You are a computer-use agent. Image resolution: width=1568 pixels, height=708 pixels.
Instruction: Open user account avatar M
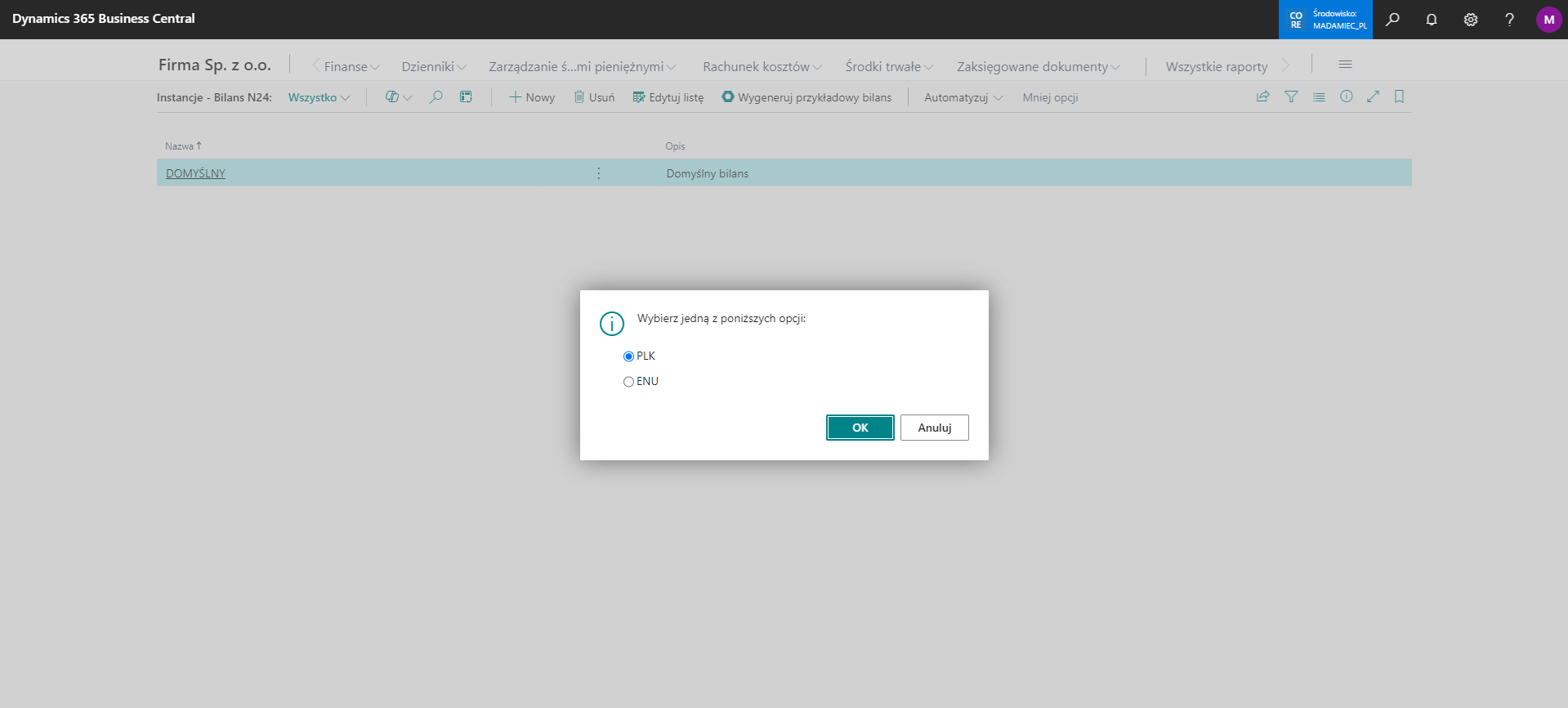[1548, 20]
